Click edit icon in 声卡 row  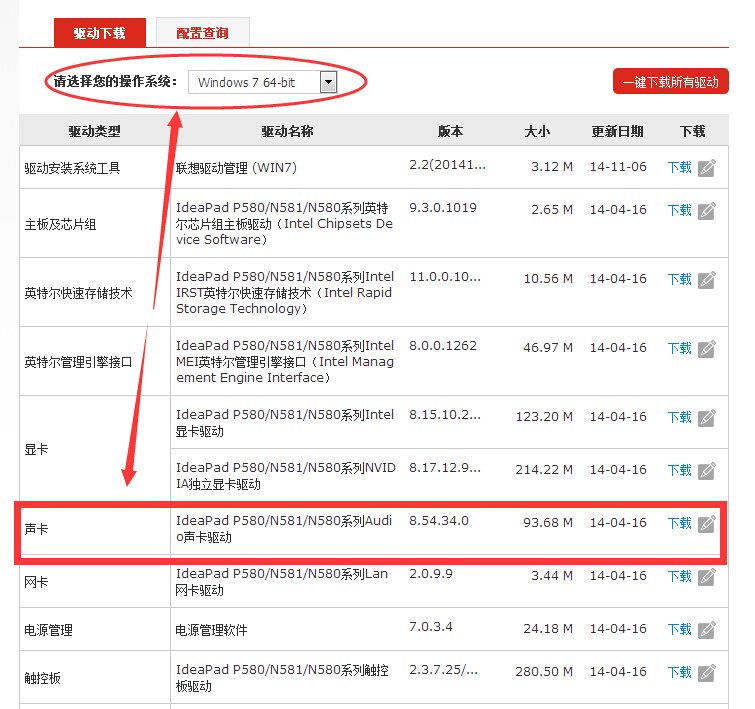pyautogui.click(x=706, y=524)
